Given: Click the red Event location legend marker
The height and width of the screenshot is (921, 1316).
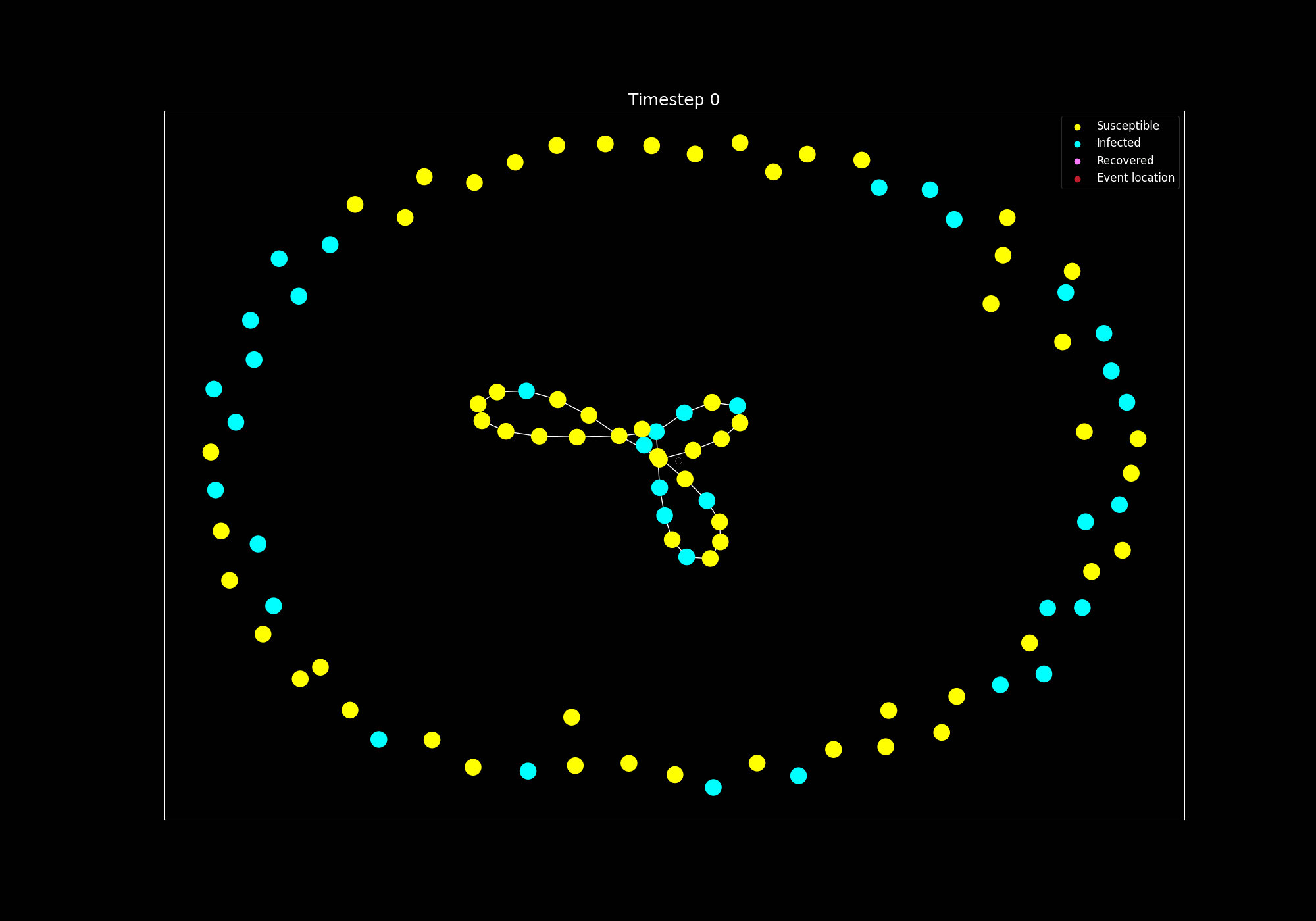Looking at the screenshot, I should coord(1077,178).
